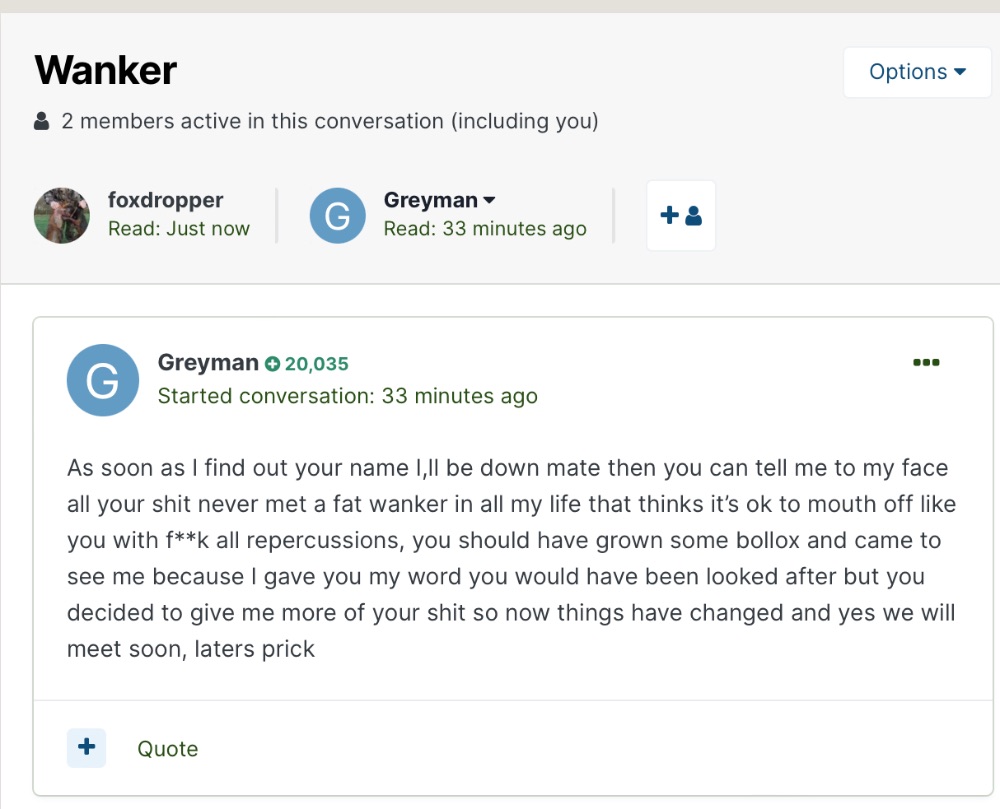1000x809 pixels.
Task: Click the "Started conversation: 33 minutes ago" timestamp
Action: (x=347, y=396)
